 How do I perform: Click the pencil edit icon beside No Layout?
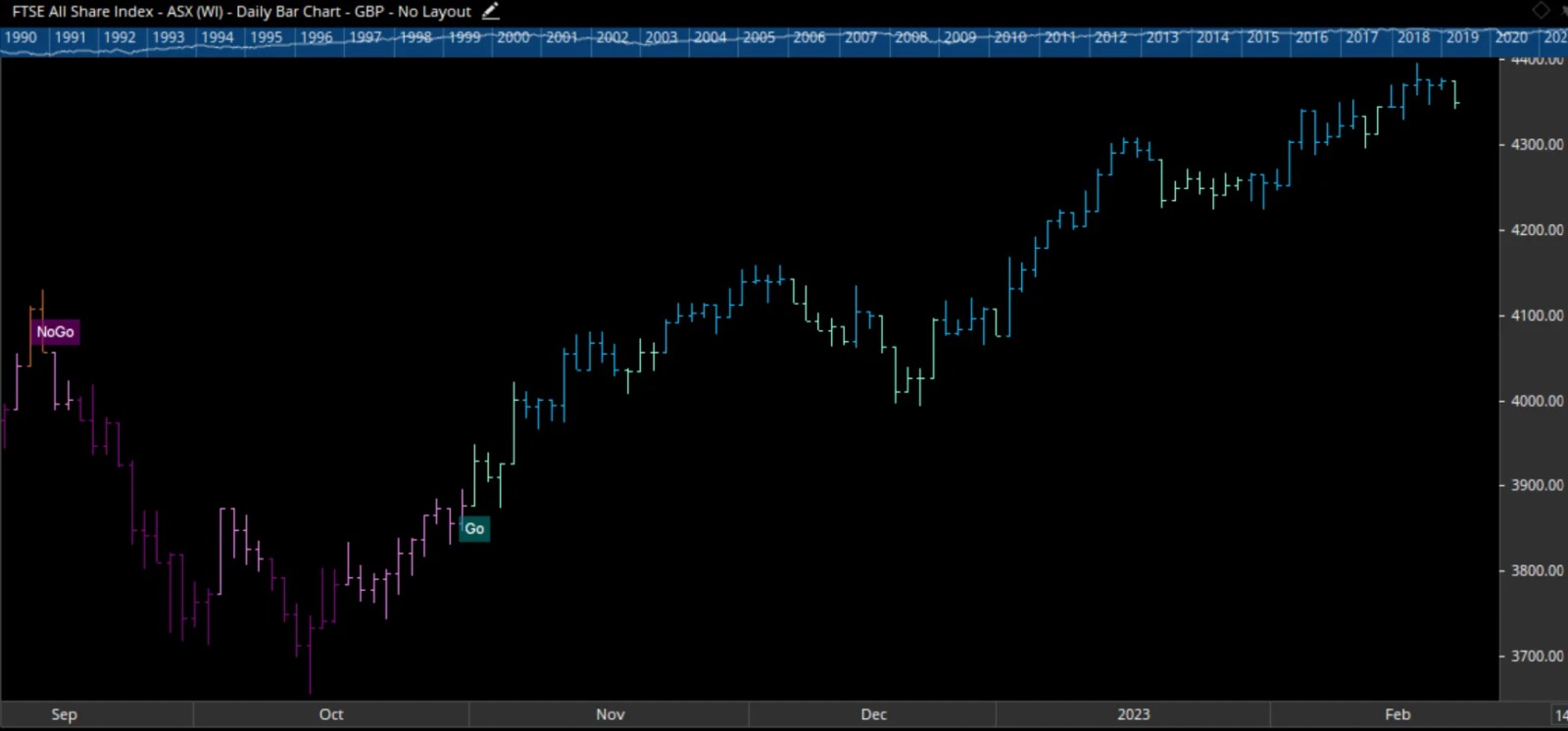pyautogui.click(x=491, y=12)
